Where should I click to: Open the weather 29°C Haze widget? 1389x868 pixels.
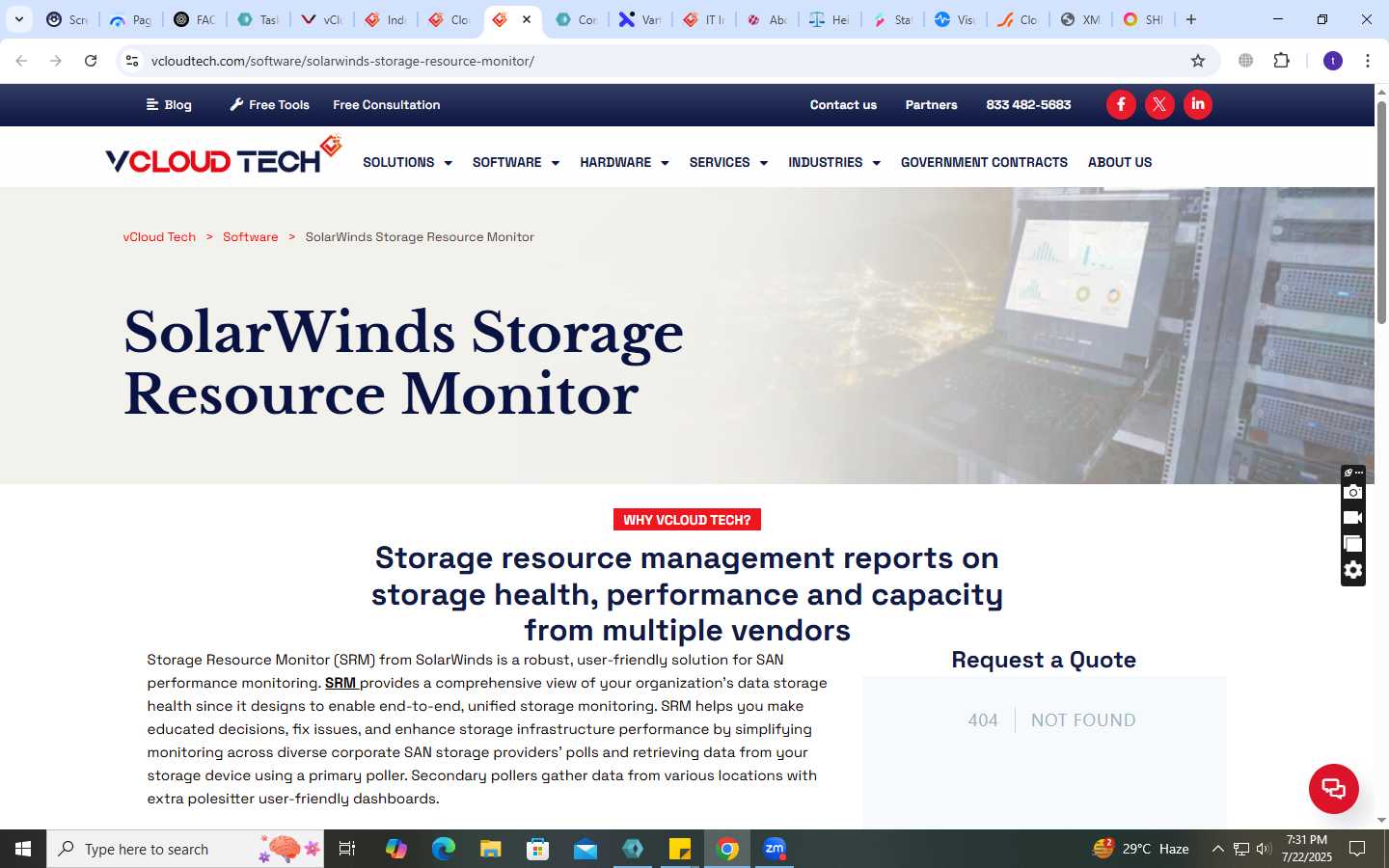1141,849
